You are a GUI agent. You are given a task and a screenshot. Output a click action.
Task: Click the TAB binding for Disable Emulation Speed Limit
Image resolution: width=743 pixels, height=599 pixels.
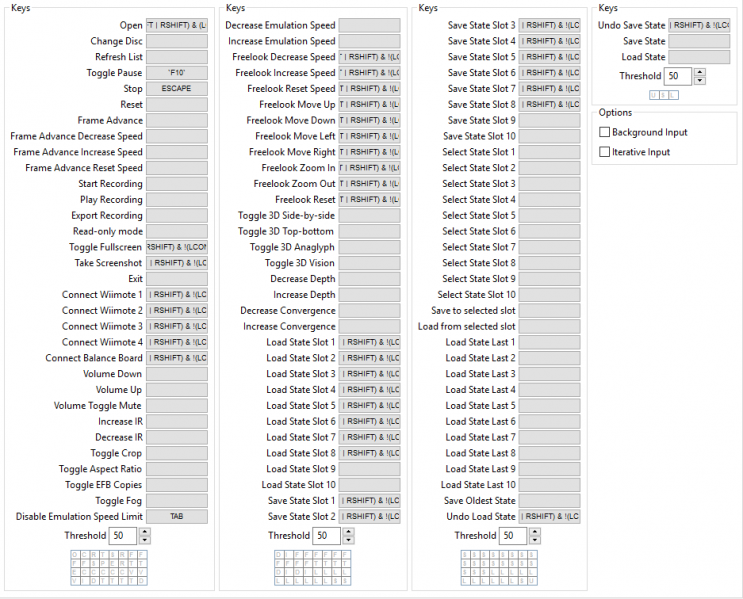coord(177,517)
